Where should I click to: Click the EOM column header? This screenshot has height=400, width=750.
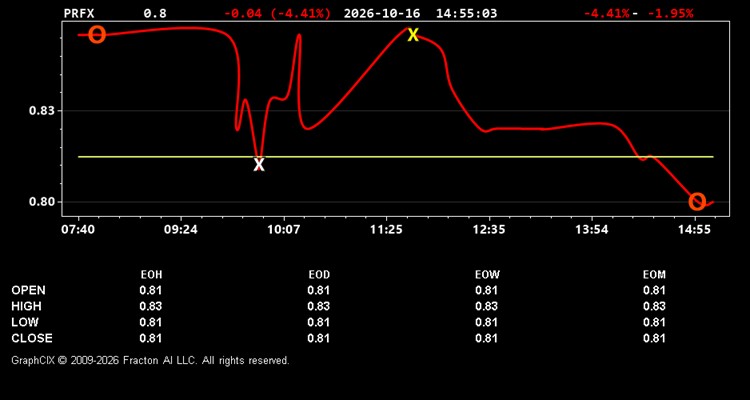click(654, 275)
